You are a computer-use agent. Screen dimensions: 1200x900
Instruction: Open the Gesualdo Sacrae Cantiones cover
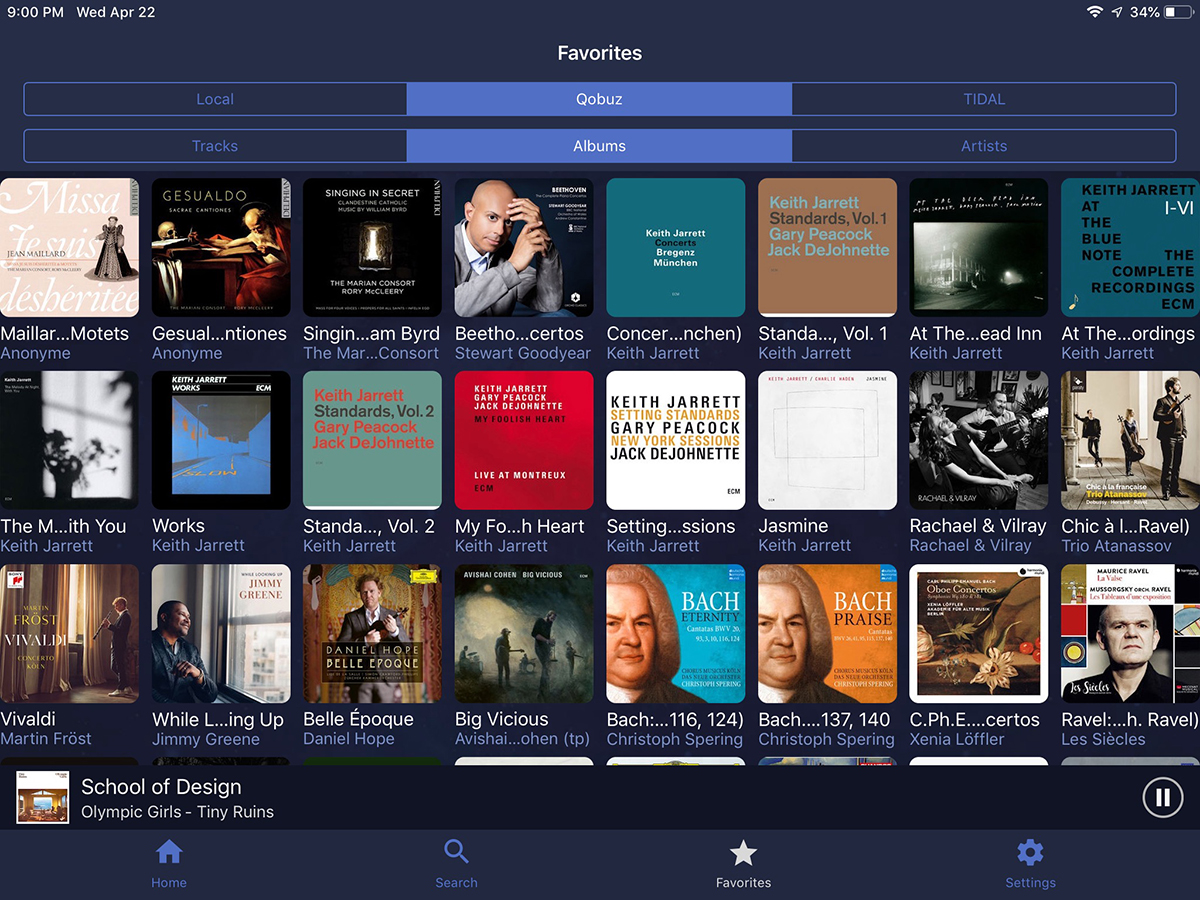click(x=221, y=248)
